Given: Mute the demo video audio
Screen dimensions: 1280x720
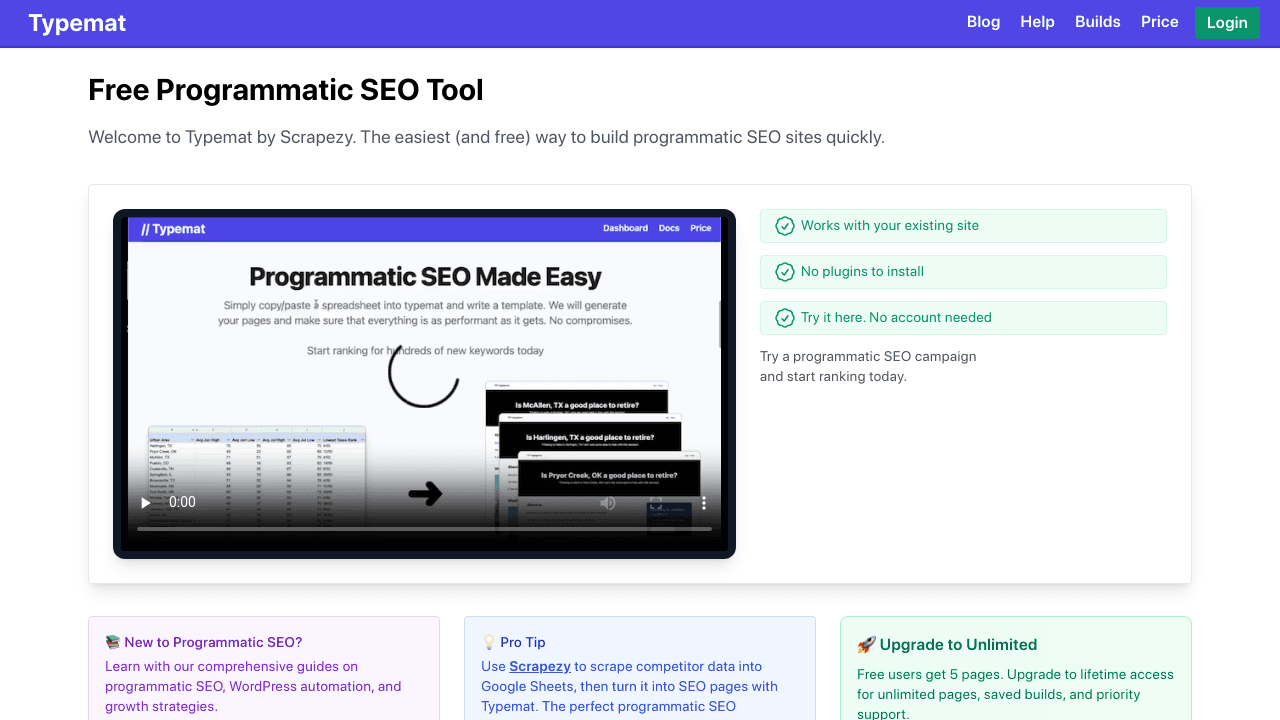Looking at the screenshot, I should coord(607,502).
